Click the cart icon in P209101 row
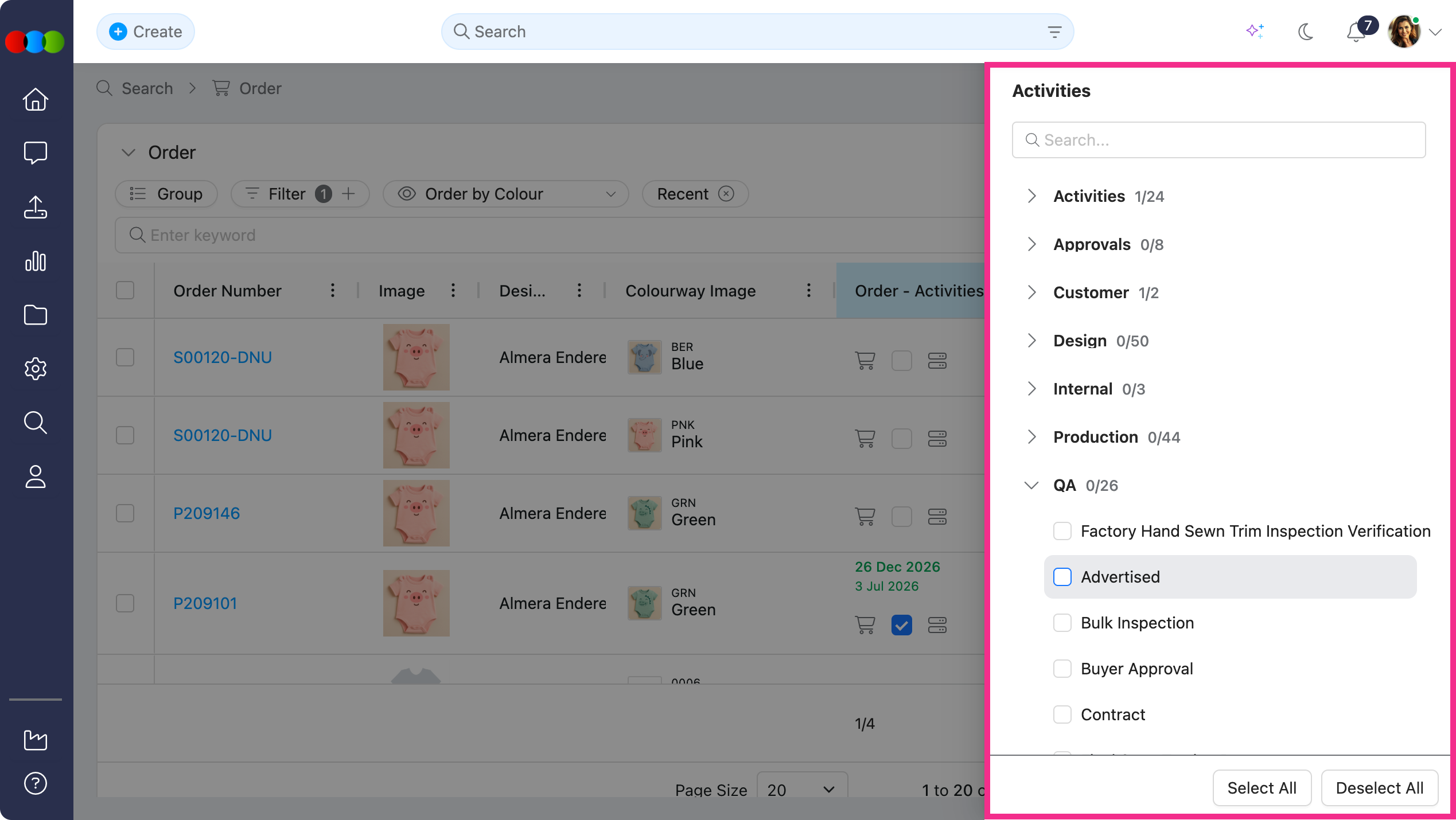1456x820 pixels. coord(865,625)
